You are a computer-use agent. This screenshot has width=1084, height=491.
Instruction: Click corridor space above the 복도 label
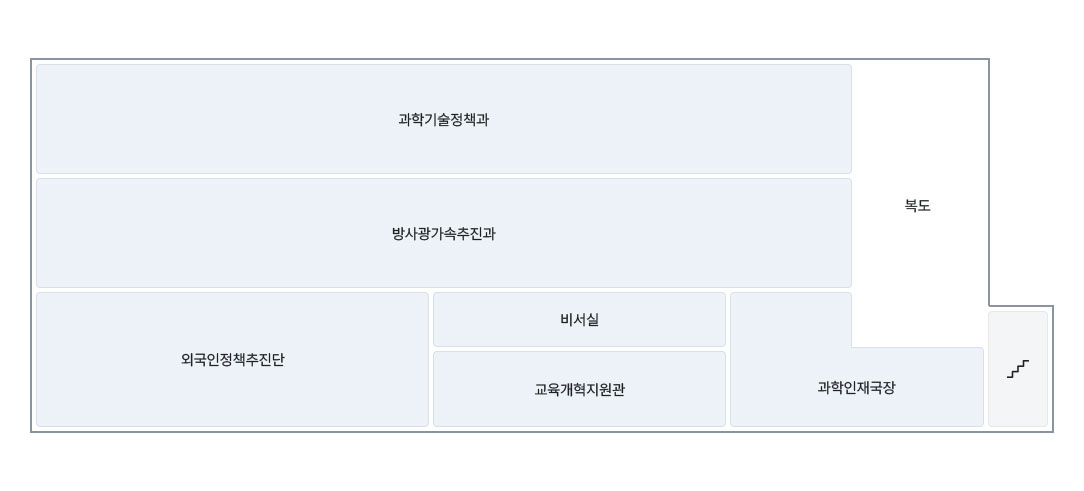pyautogui.click(x=917, y=120)
